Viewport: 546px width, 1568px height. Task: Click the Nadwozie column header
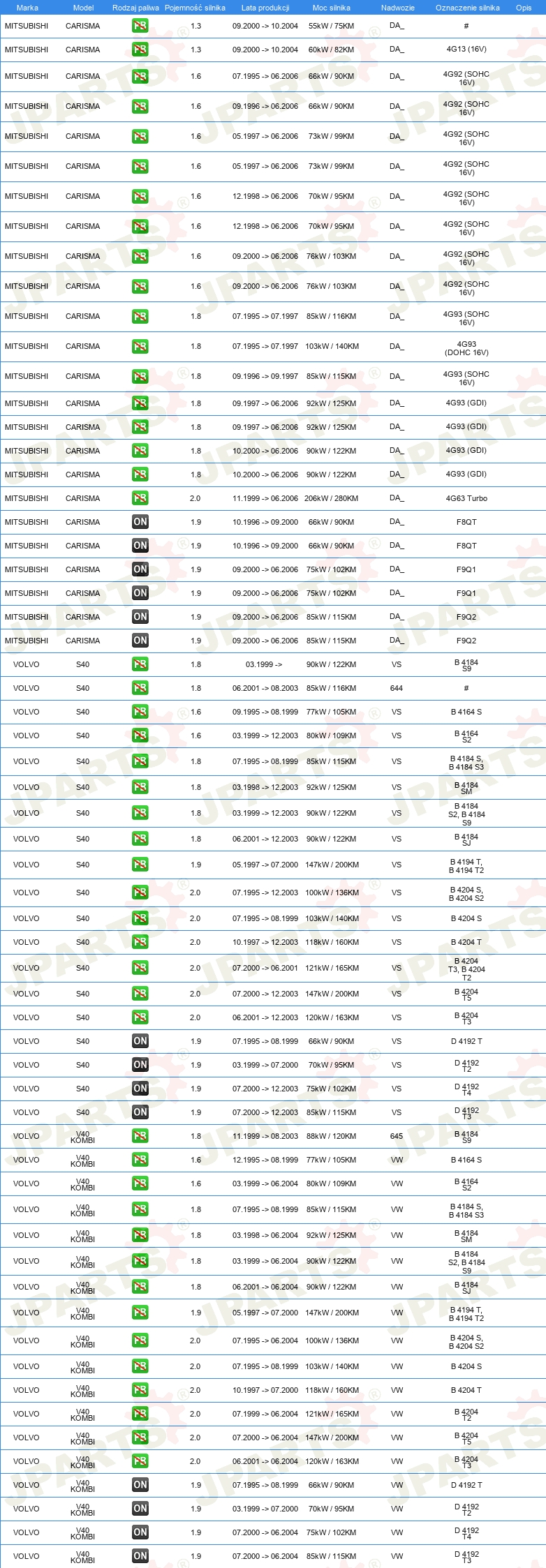pyautogui.click(x=397, y=8)
